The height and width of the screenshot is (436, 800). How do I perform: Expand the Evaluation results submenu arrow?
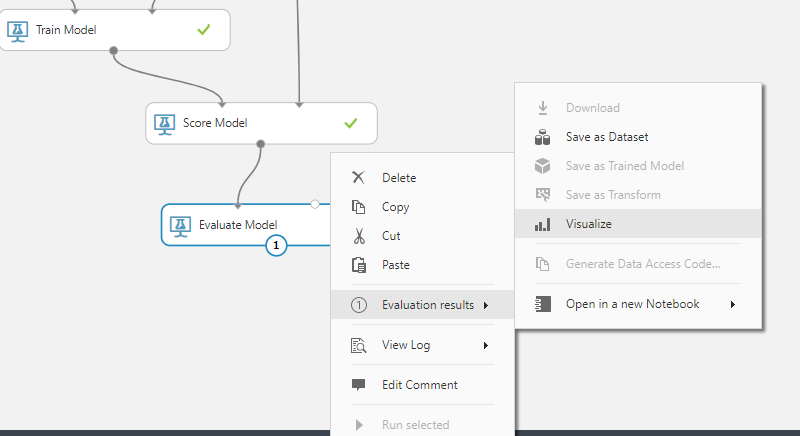click(x=486, y=305)
